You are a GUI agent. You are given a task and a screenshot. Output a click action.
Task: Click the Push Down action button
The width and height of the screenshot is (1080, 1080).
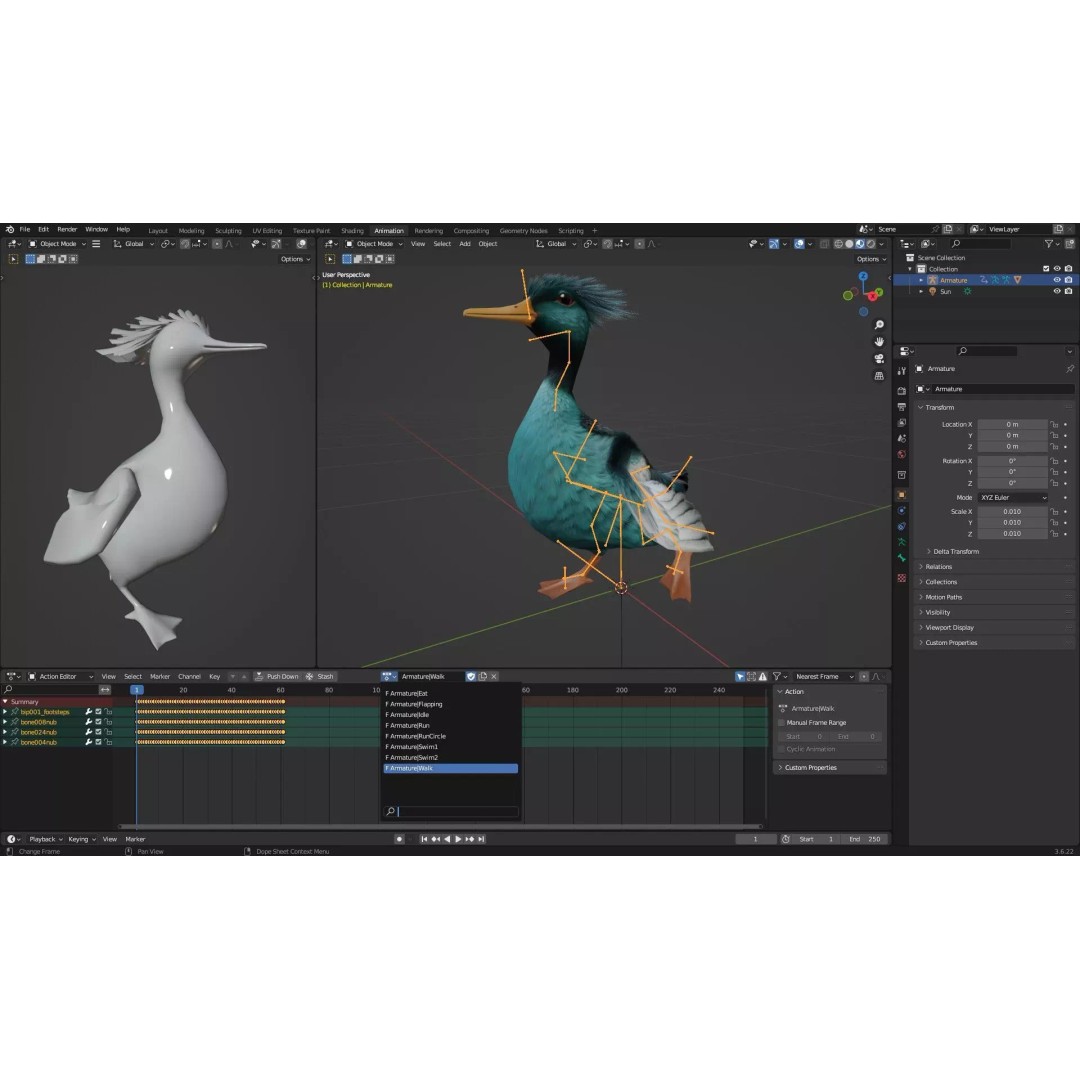coord(276,676)
